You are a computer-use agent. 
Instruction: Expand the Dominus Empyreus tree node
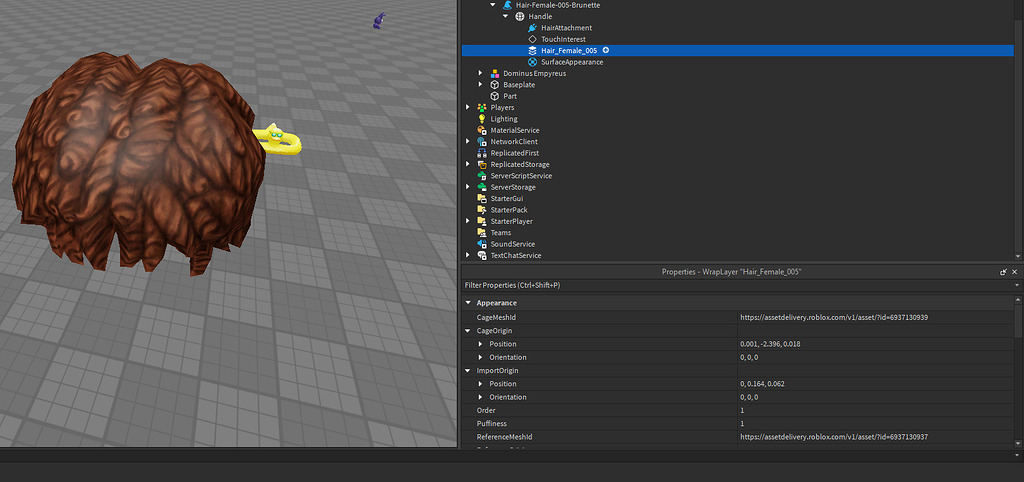(481, 73)
